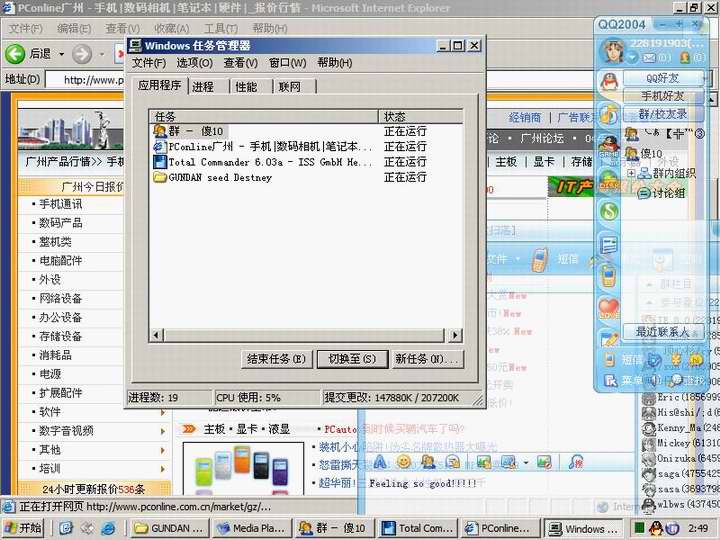Open the 选项 menu in Task Manager

pyautogui.click(x=194, y=62)
